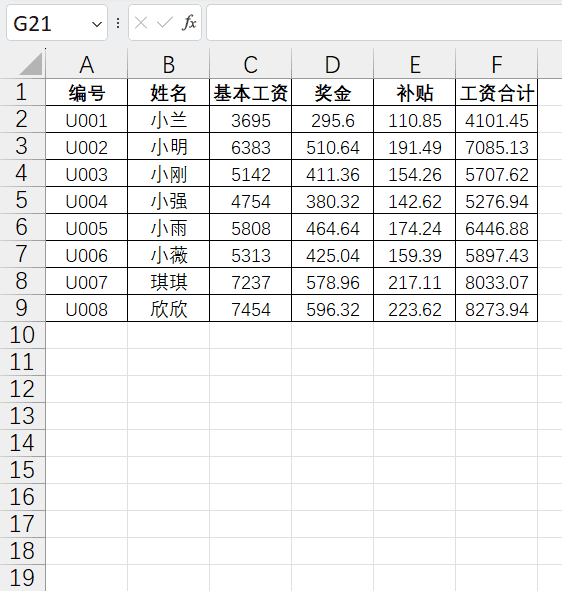
Task: Select row 1 header
Action: pyautogui.click(x=22, y=92)
